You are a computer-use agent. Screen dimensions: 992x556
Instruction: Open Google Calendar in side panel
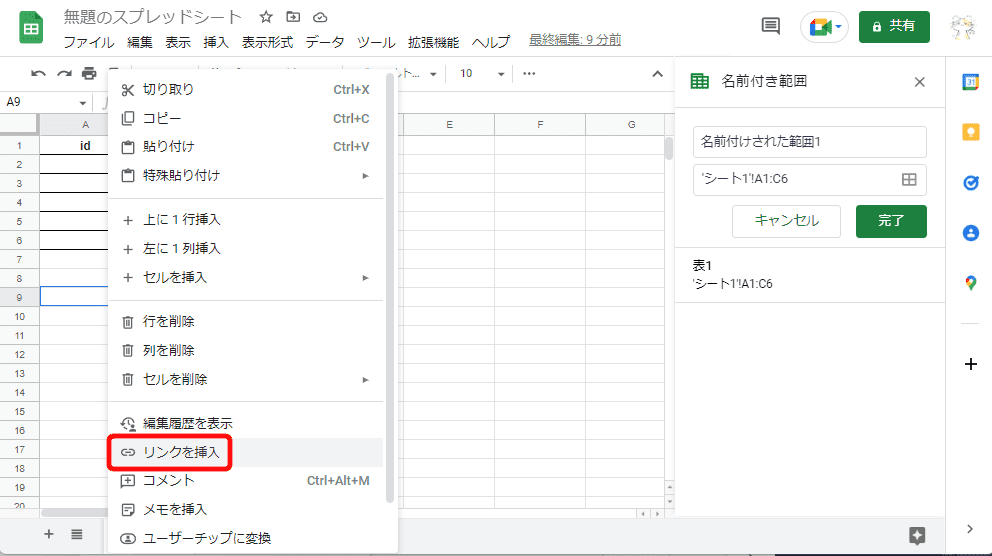(970, 82)
